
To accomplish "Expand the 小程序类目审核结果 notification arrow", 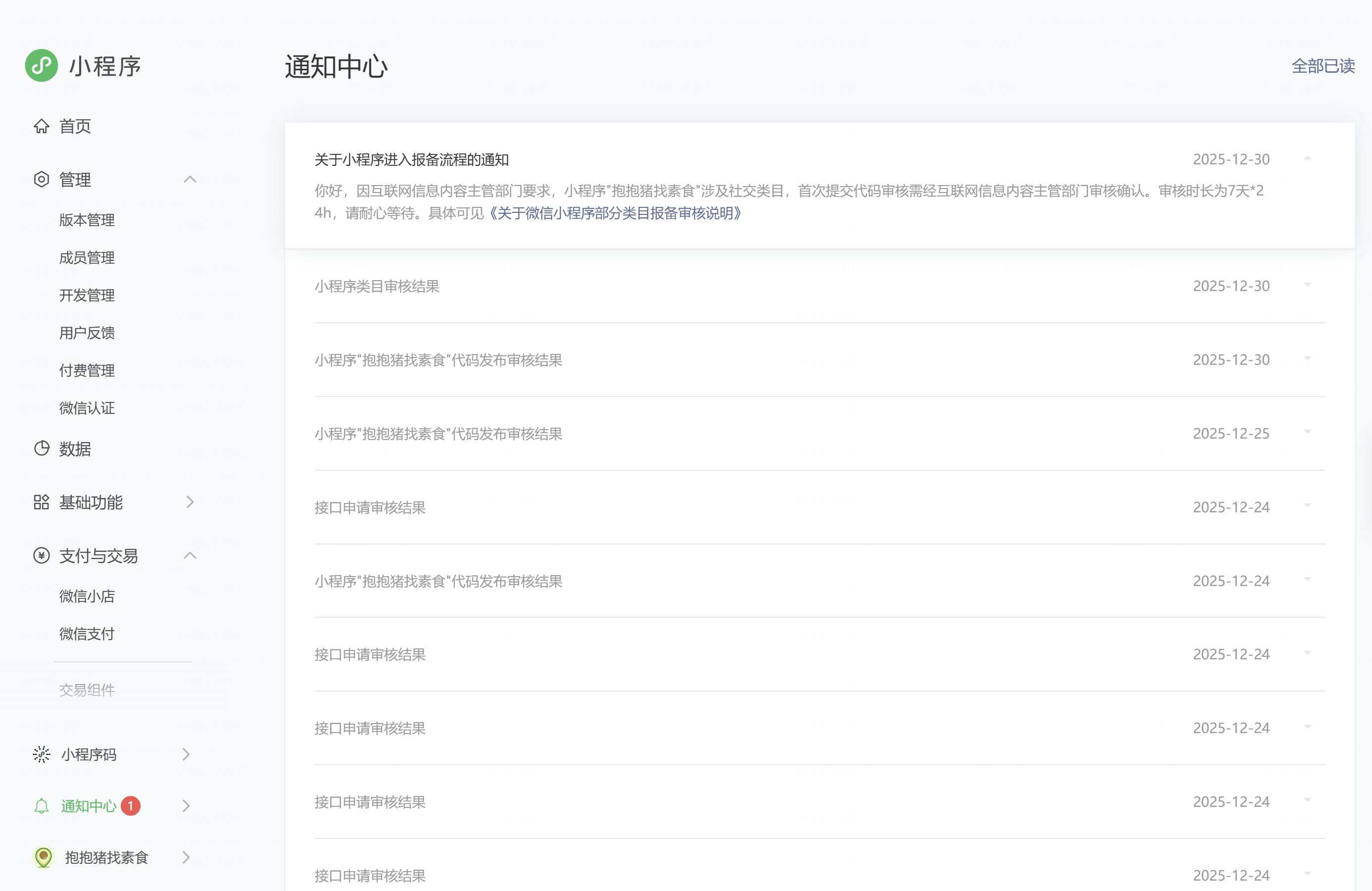I will pos(1308,285).
